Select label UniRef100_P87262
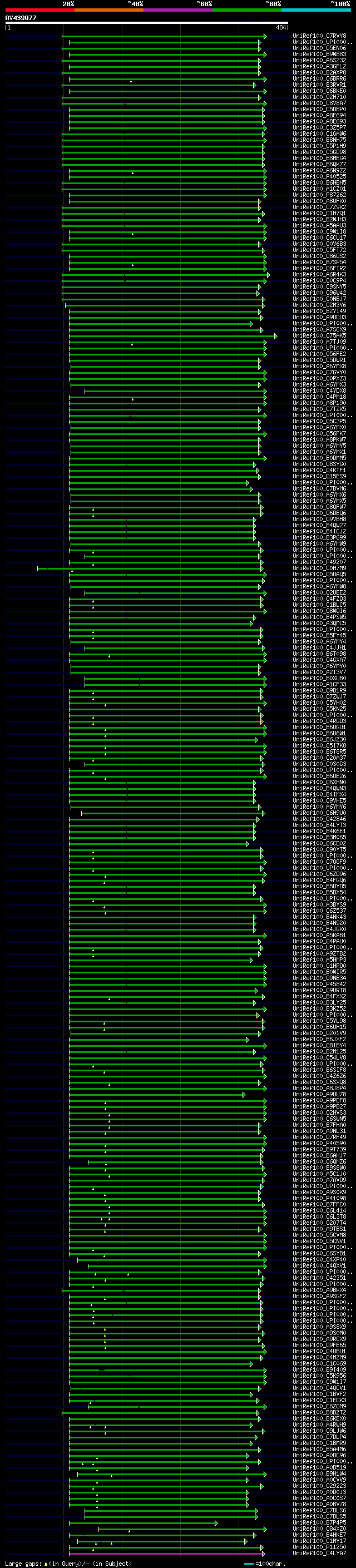 coord(319,195)
